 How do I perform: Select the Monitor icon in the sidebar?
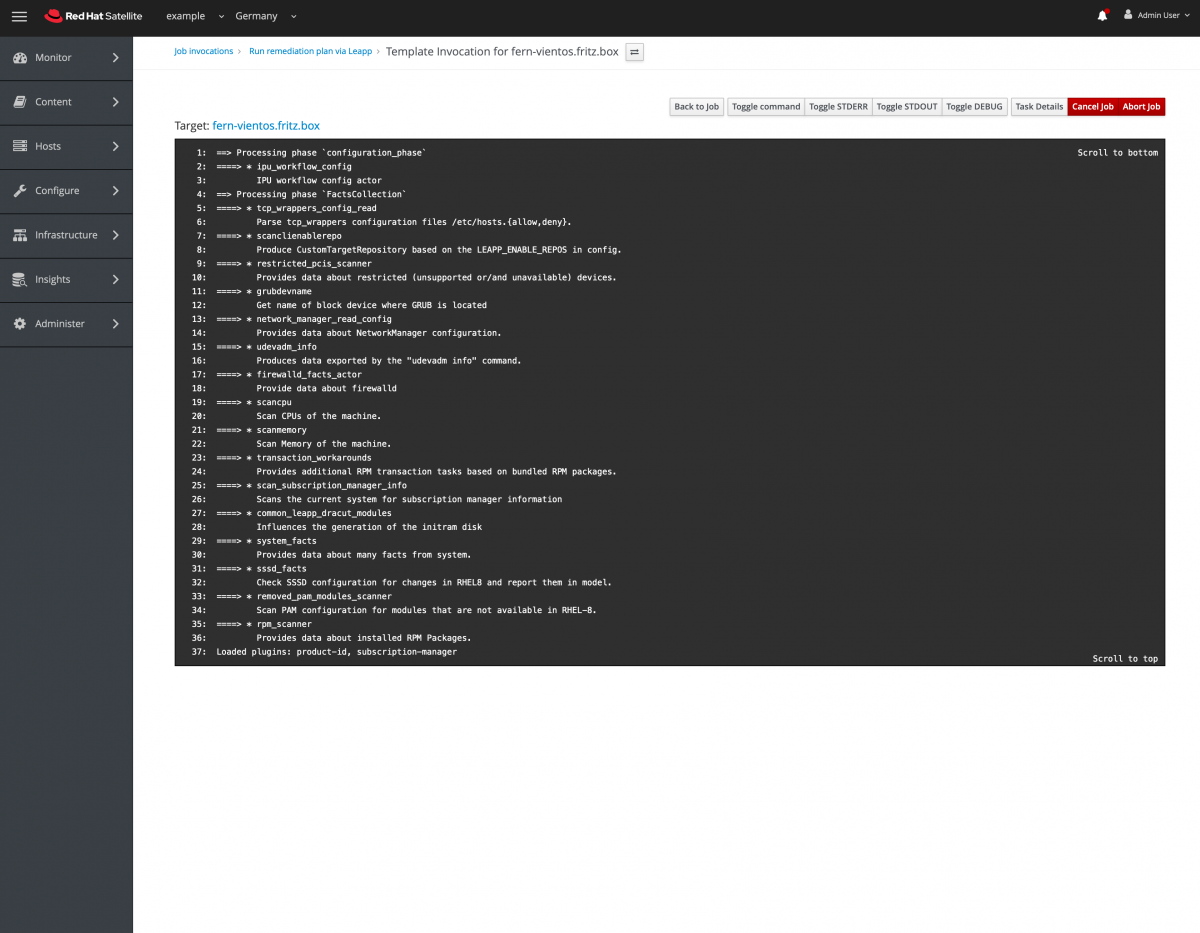(22, 57)
